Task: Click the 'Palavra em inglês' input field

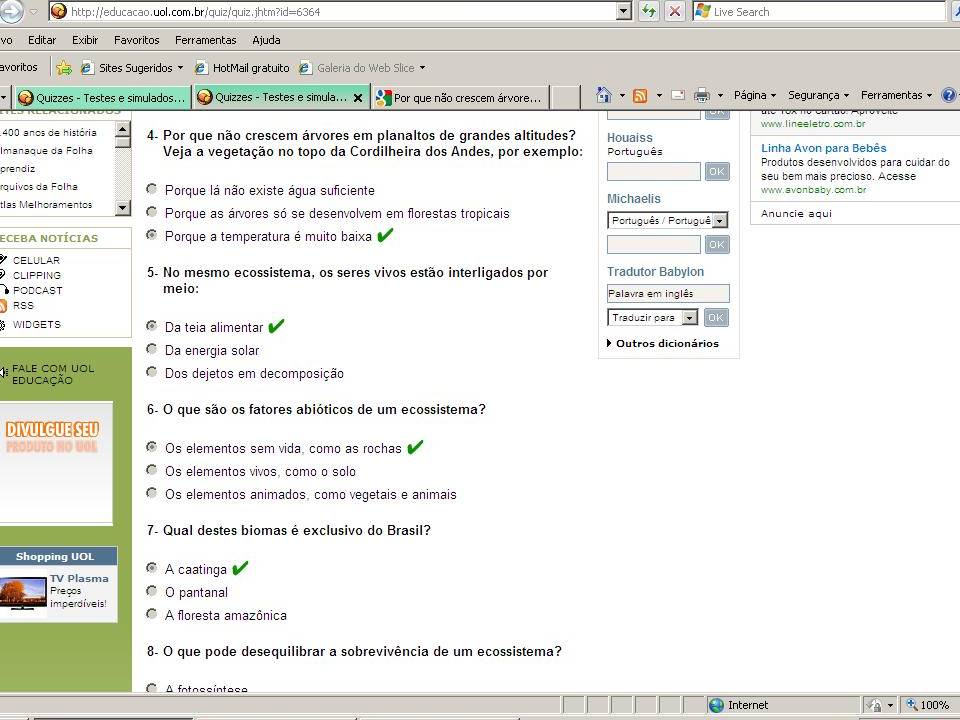Action: tap(668, 293)
